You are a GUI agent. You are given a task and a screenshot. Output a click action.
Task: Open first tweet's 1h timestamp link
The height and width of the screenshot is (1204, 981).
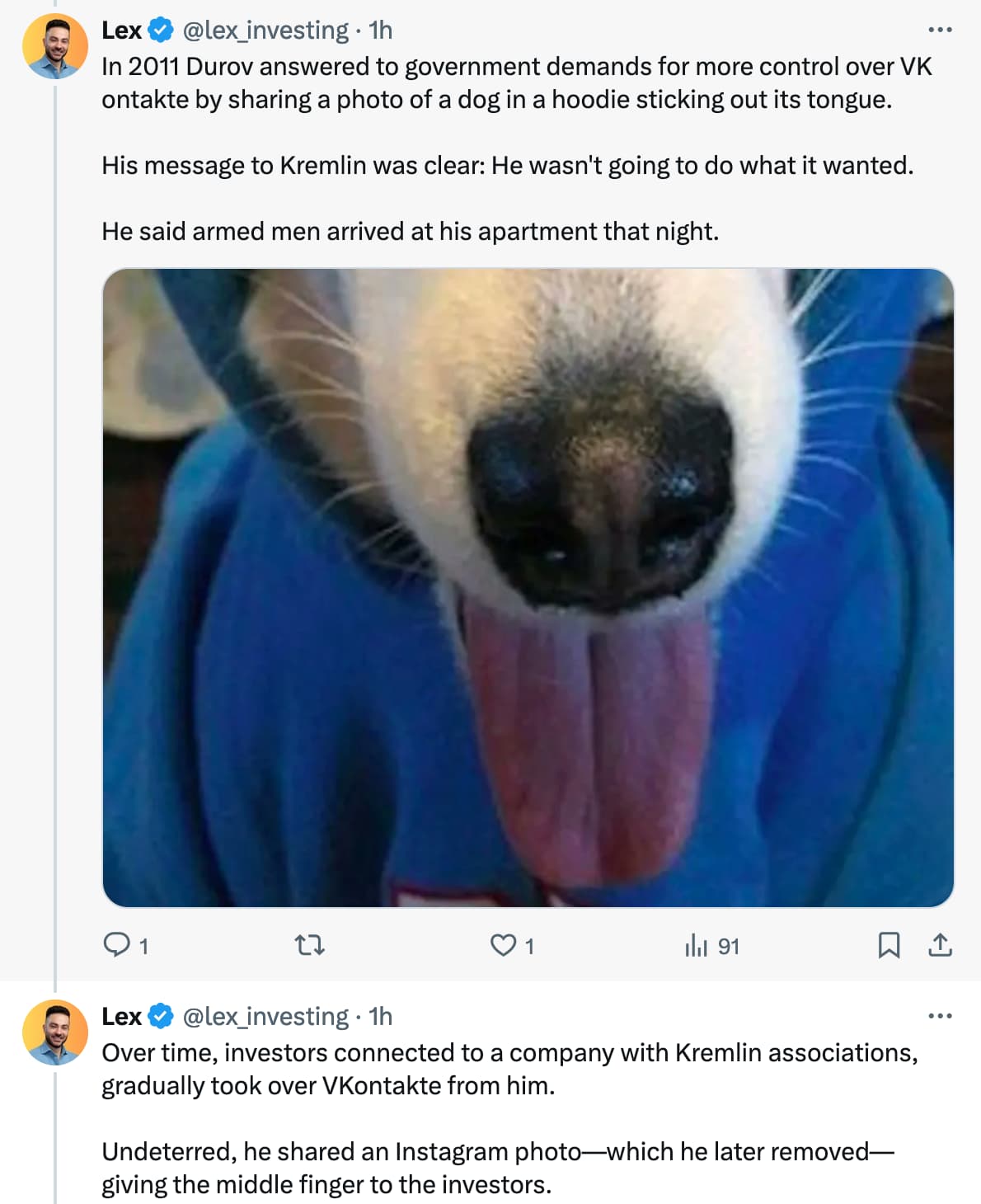click(381, 31)
